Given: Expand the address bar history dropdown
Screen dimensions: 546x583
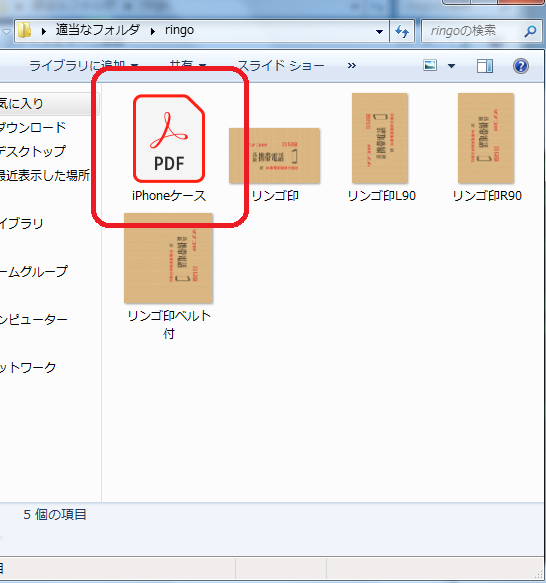Looking at the screenshot, I should (x=379, y=32).
